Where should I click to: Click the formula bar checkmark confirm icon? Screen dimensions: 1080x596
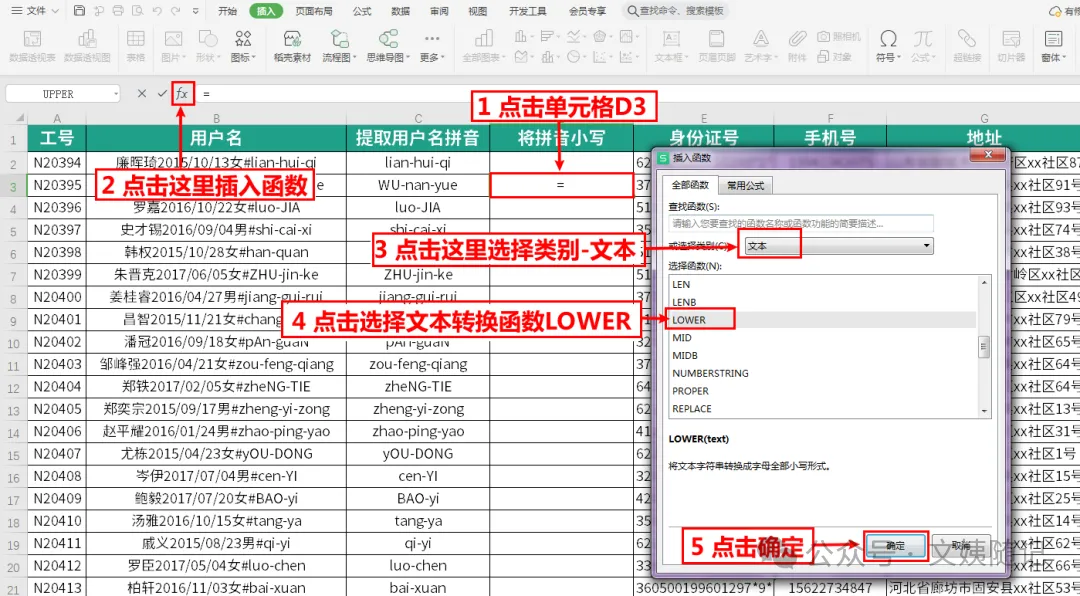pos(162,94)
